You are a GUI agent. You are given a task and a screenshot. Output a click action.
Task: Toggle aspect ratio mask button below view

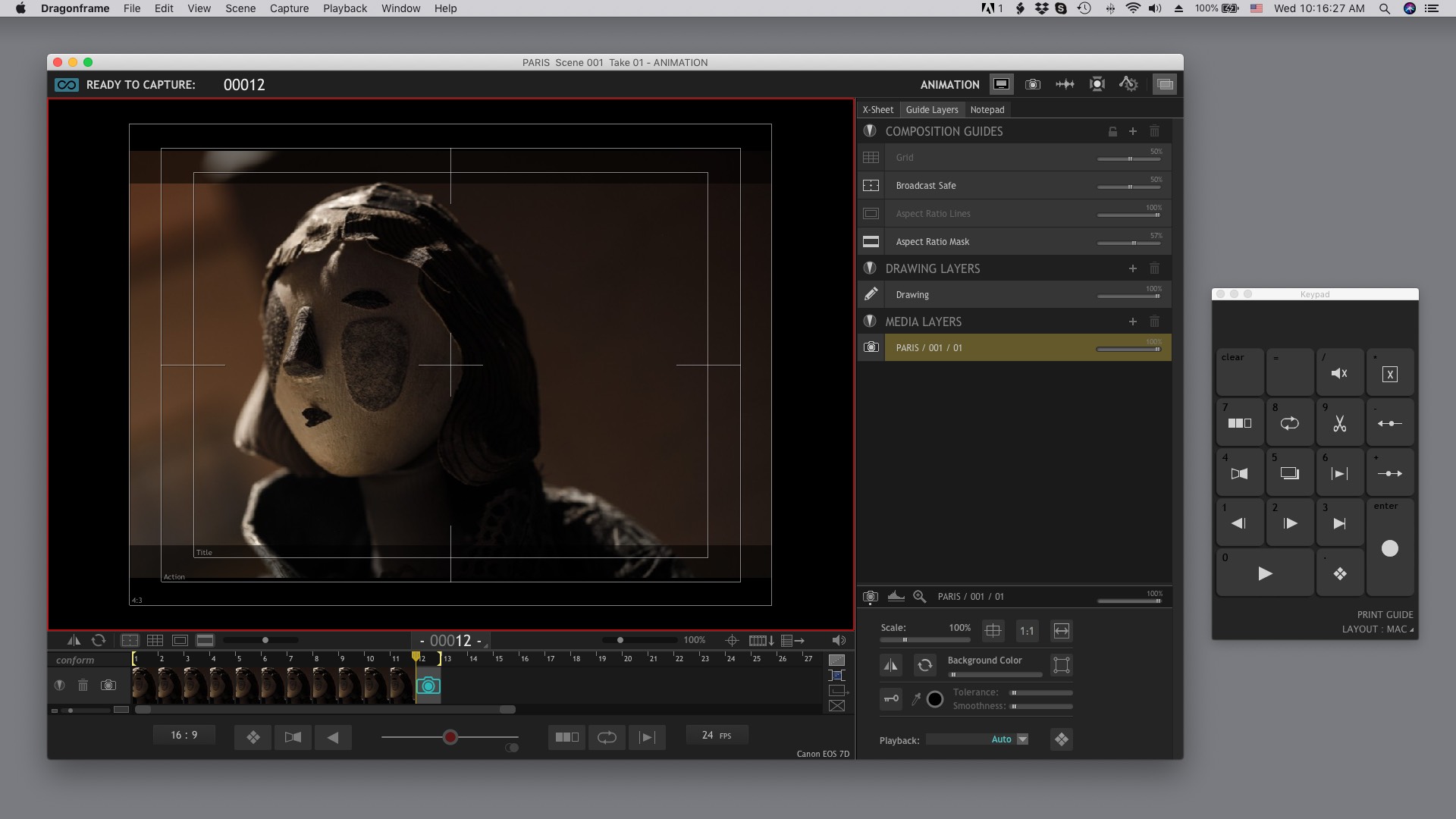(205, 640)
